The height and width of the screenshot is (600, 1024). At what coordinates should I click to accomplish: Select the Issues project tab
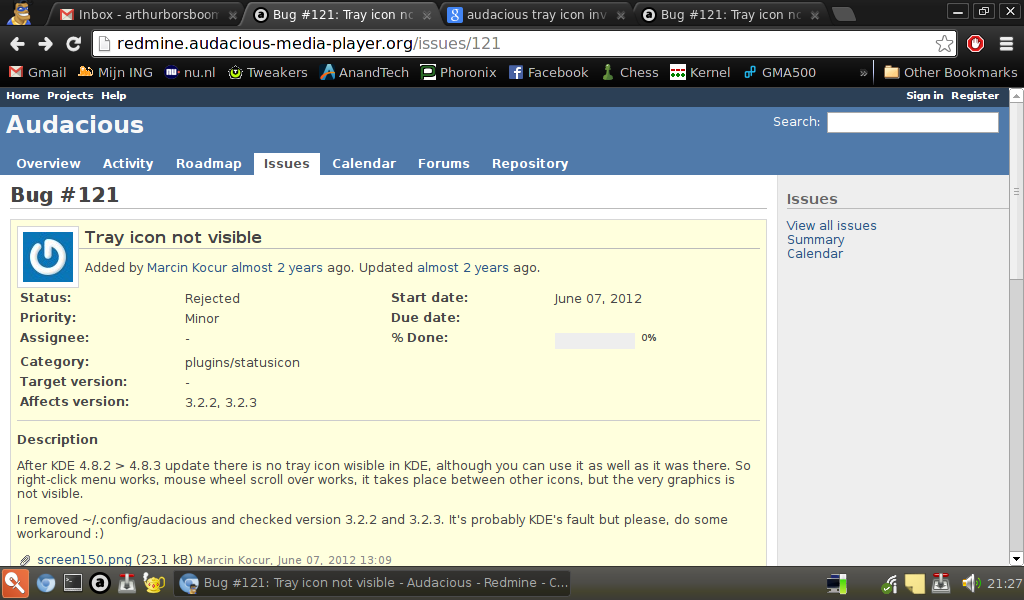click(287, 164)
